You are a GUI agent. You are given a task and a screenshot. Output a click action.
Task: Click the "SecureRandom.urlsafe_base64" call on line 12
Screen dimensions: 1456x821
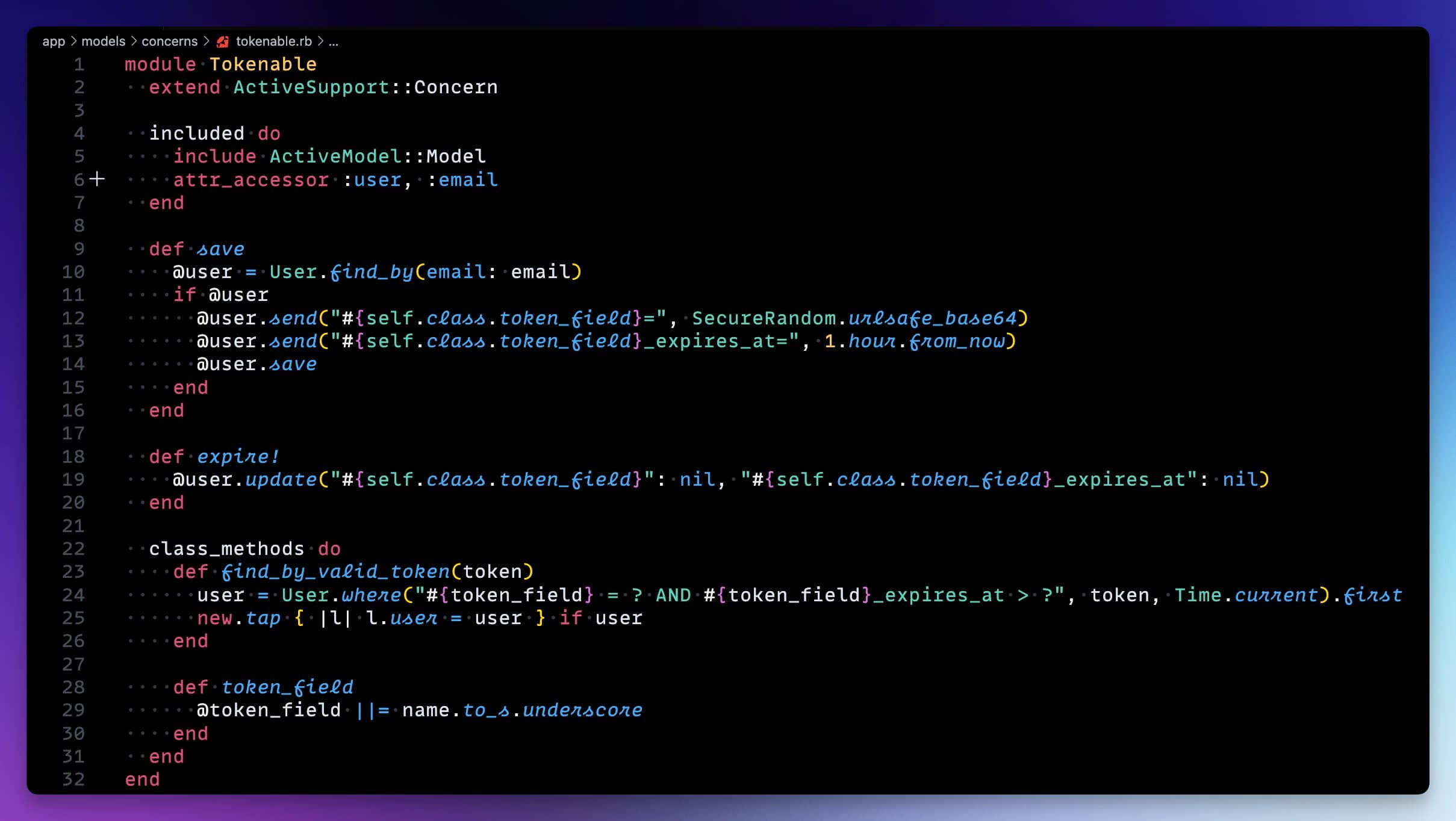[861, 318]
